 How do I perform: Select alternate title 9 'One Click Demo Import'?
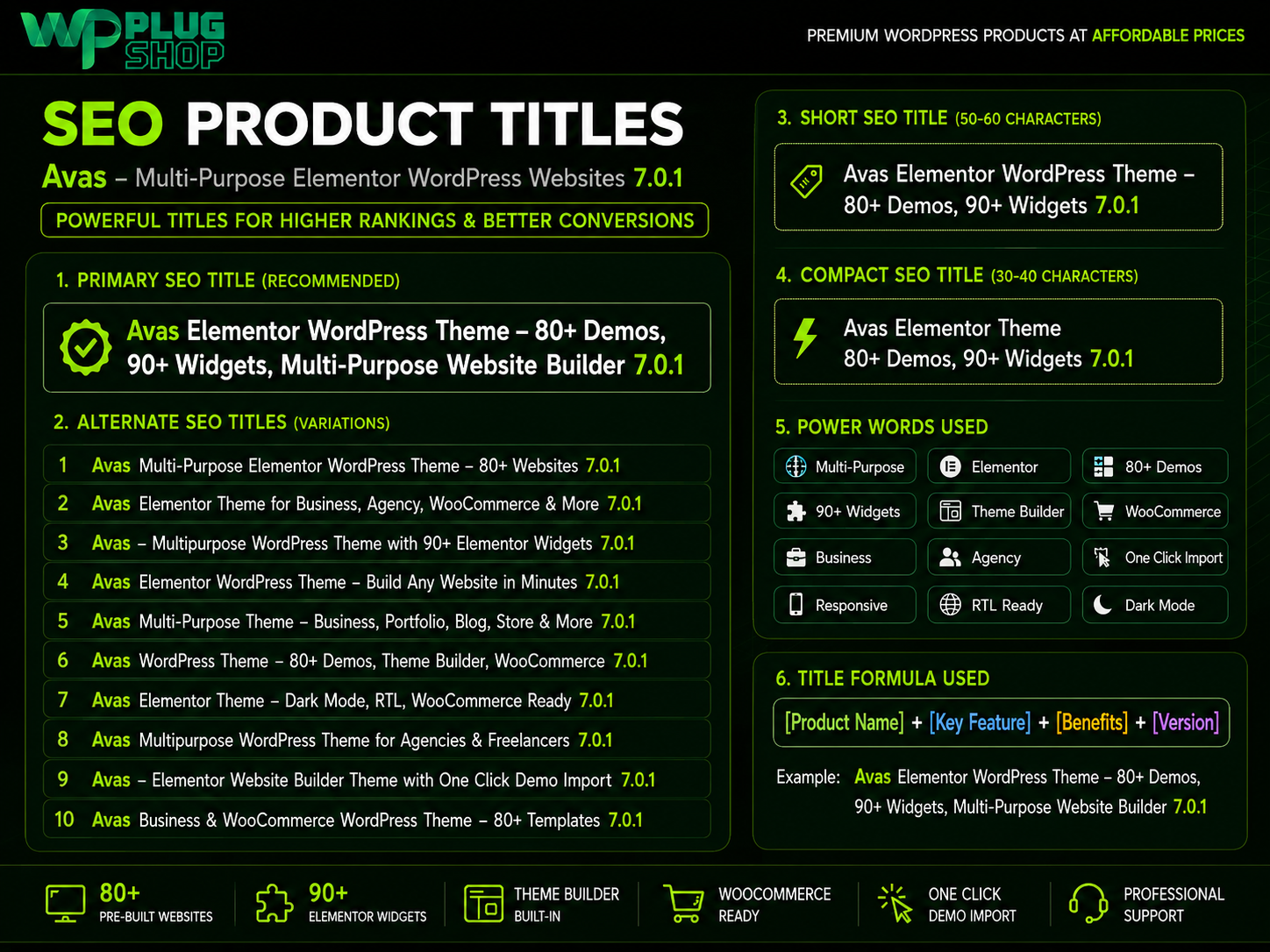point(377,779)
